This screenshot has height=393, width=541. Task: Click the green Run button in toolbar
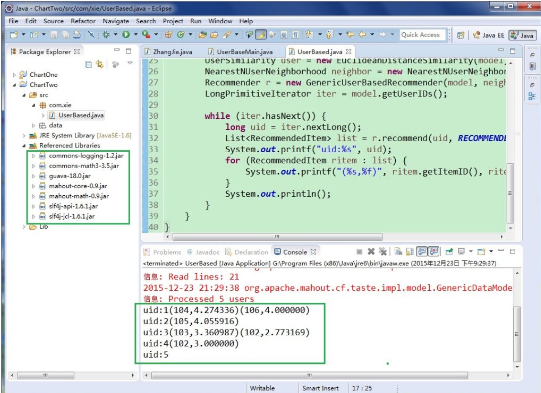coord(126,34)
